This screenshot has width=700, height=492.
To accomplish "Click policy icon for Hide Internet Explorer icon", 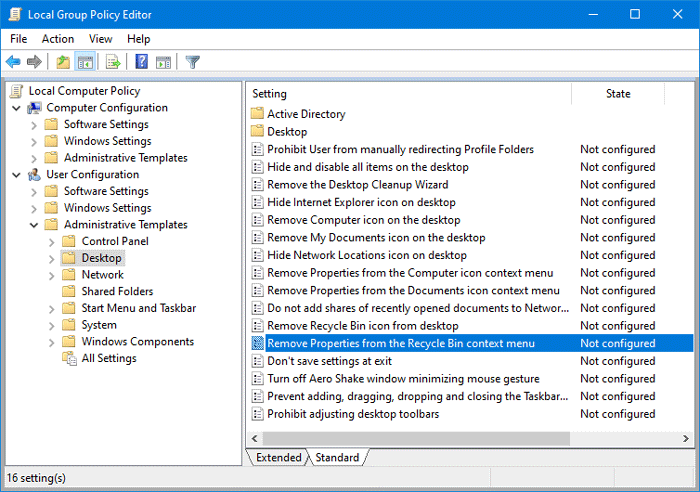I will pos(257,202).
